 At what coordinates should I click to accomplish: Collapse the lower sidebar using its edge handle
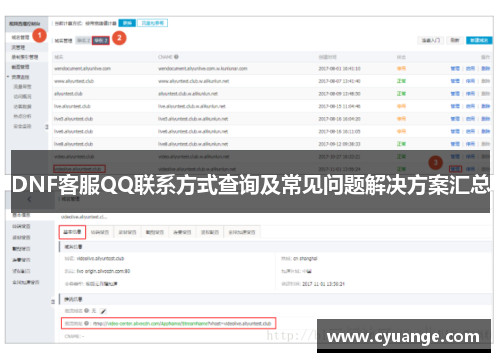(x=53, y=302)
